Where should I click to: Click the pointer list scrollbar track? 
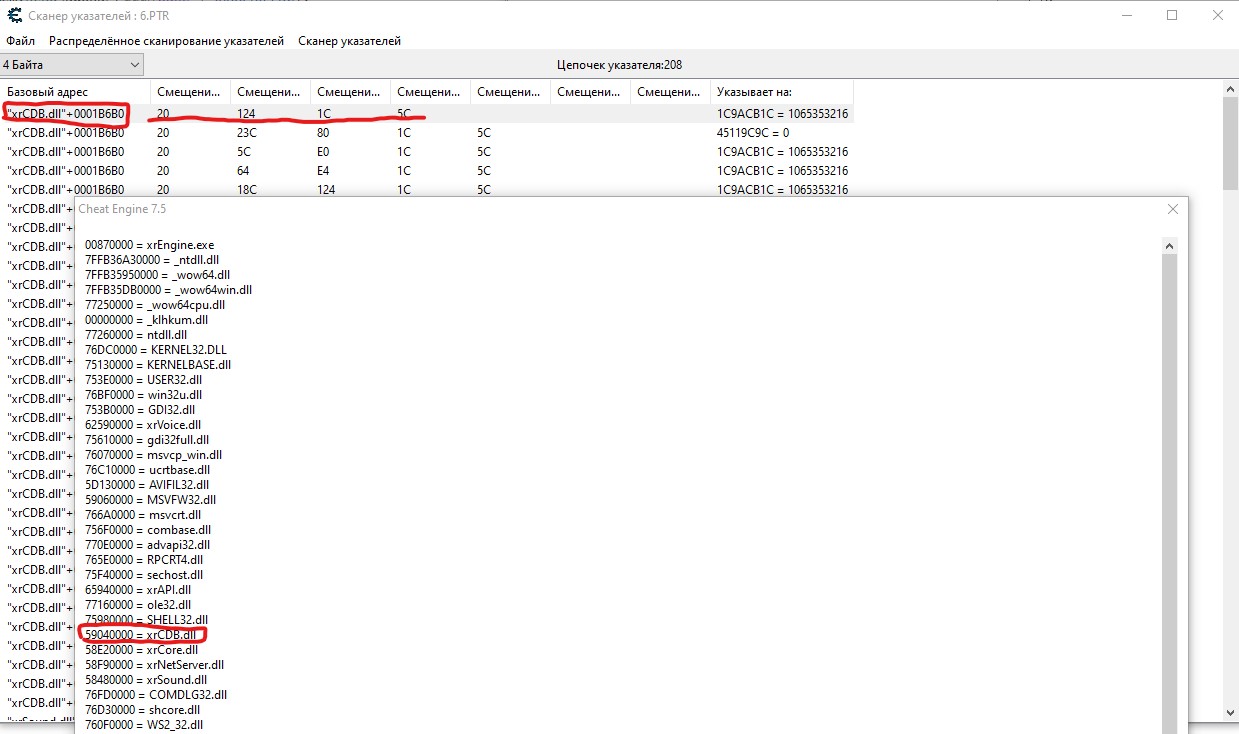[x=1229, y=400]
